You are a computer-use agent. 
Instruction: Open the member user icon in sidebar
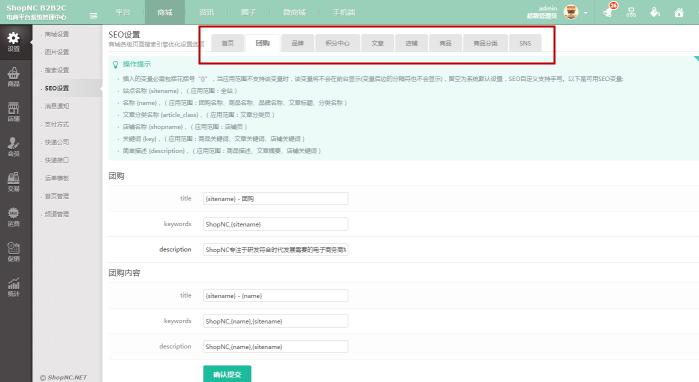[x=13, y=147]
